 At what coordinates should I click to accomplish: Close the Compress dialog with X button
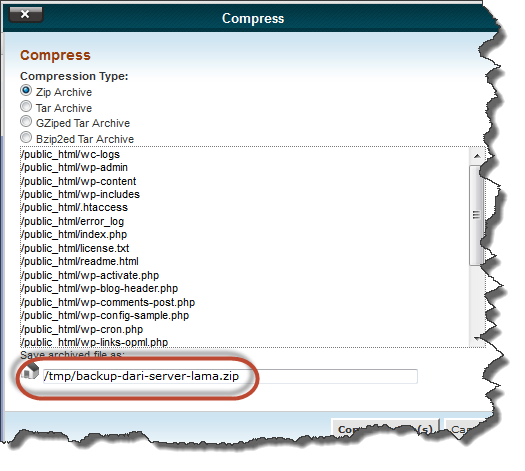pos(26,14)
